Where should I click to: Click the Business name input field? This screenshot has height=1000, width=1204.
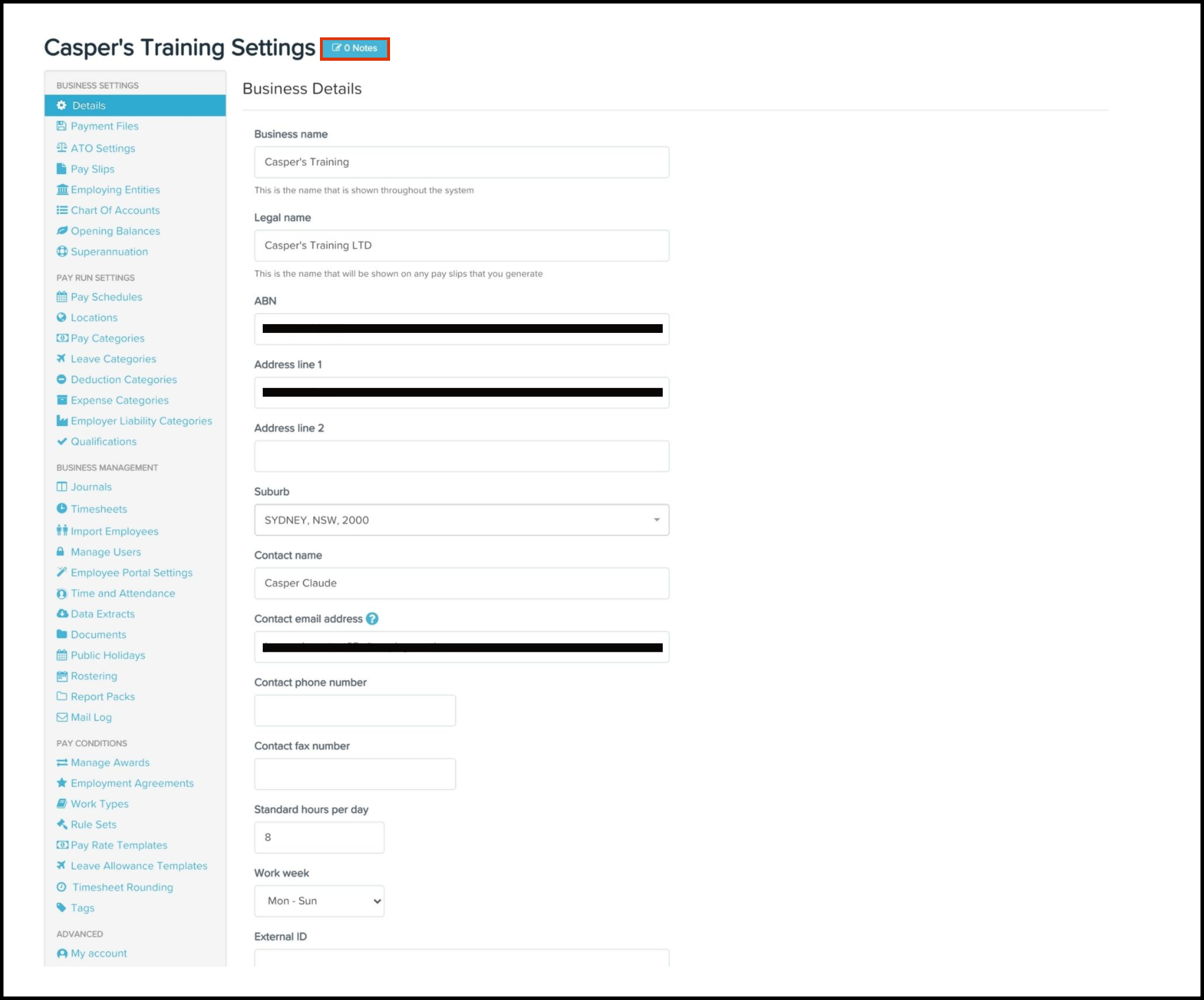pos(461,162)
